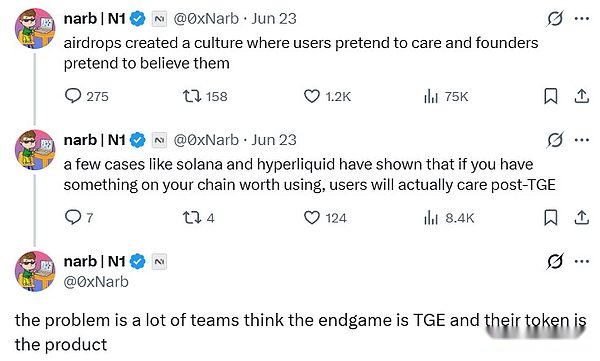600x361 pixels.
Task: Open more options on bottom tweet
Action: (582, 261)
